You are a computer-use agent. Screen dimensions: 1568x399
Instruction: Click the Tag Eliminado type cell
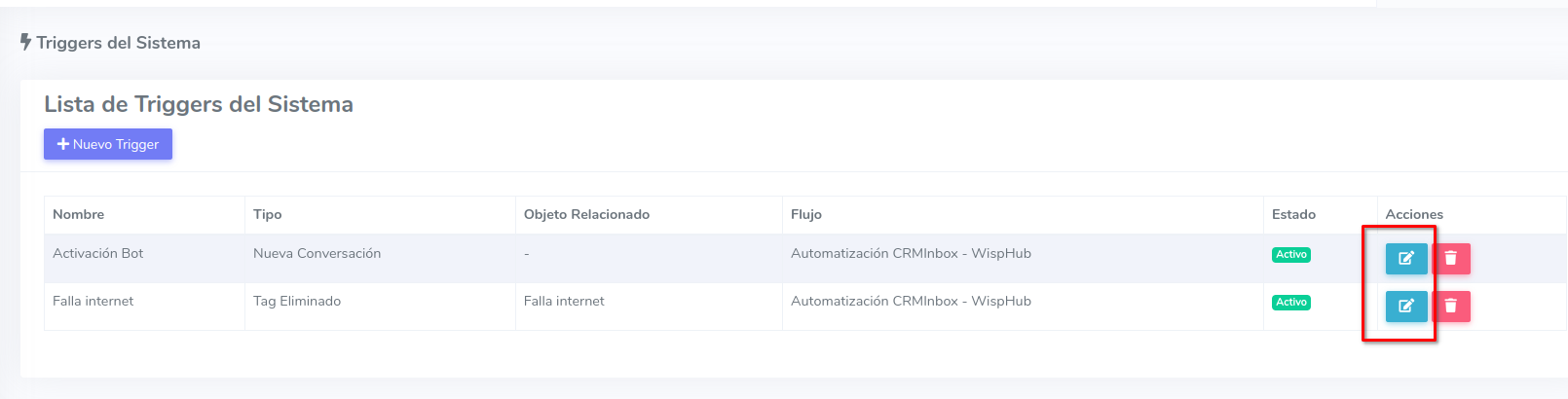point(297,301)
